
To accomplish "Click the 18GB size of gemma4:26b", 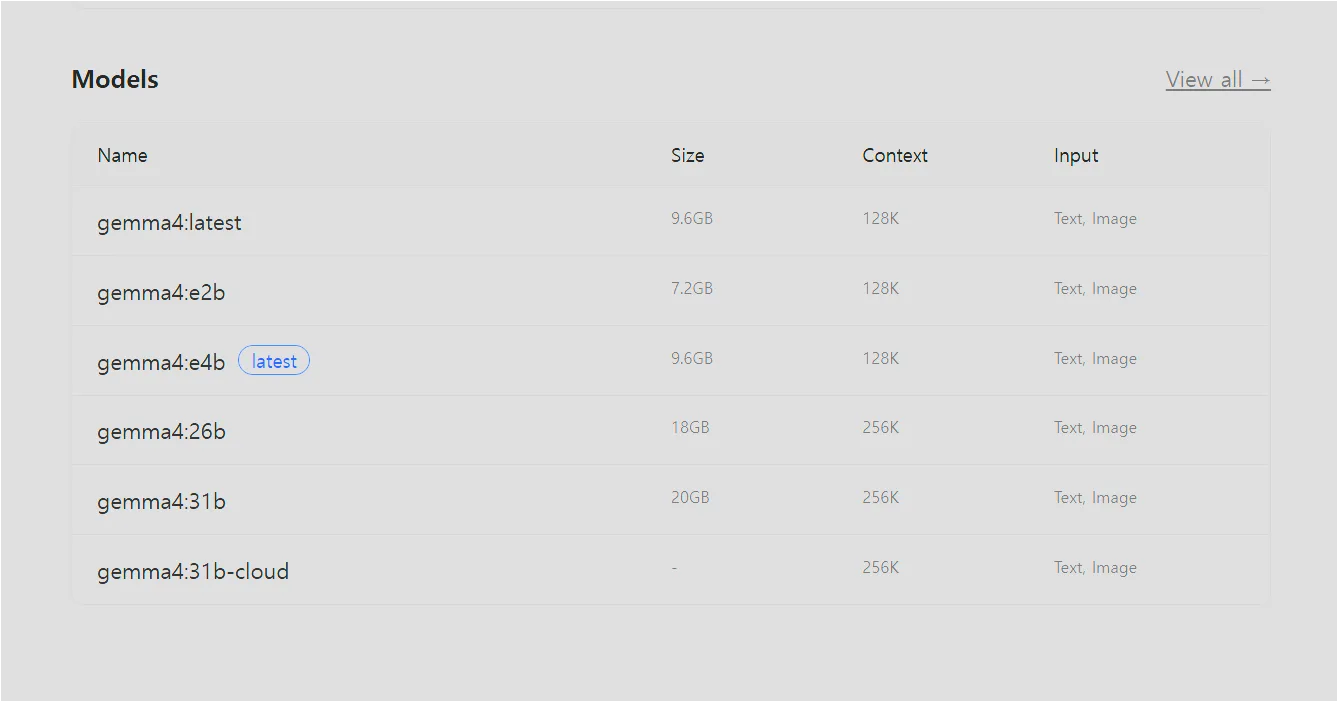I will pyautogui.click(x=690, y=427).
